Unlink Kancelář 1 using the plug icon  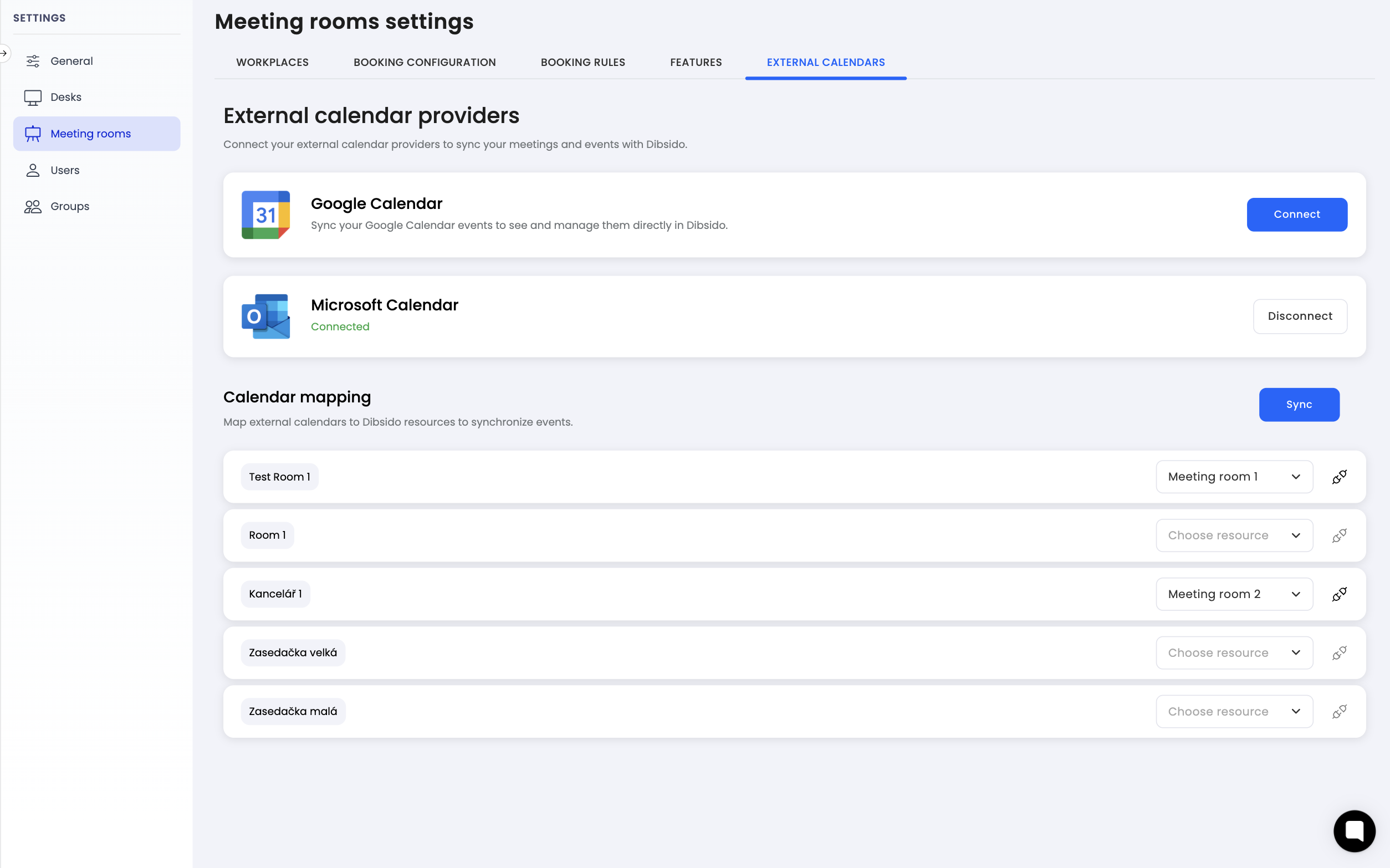[1339, 594]
